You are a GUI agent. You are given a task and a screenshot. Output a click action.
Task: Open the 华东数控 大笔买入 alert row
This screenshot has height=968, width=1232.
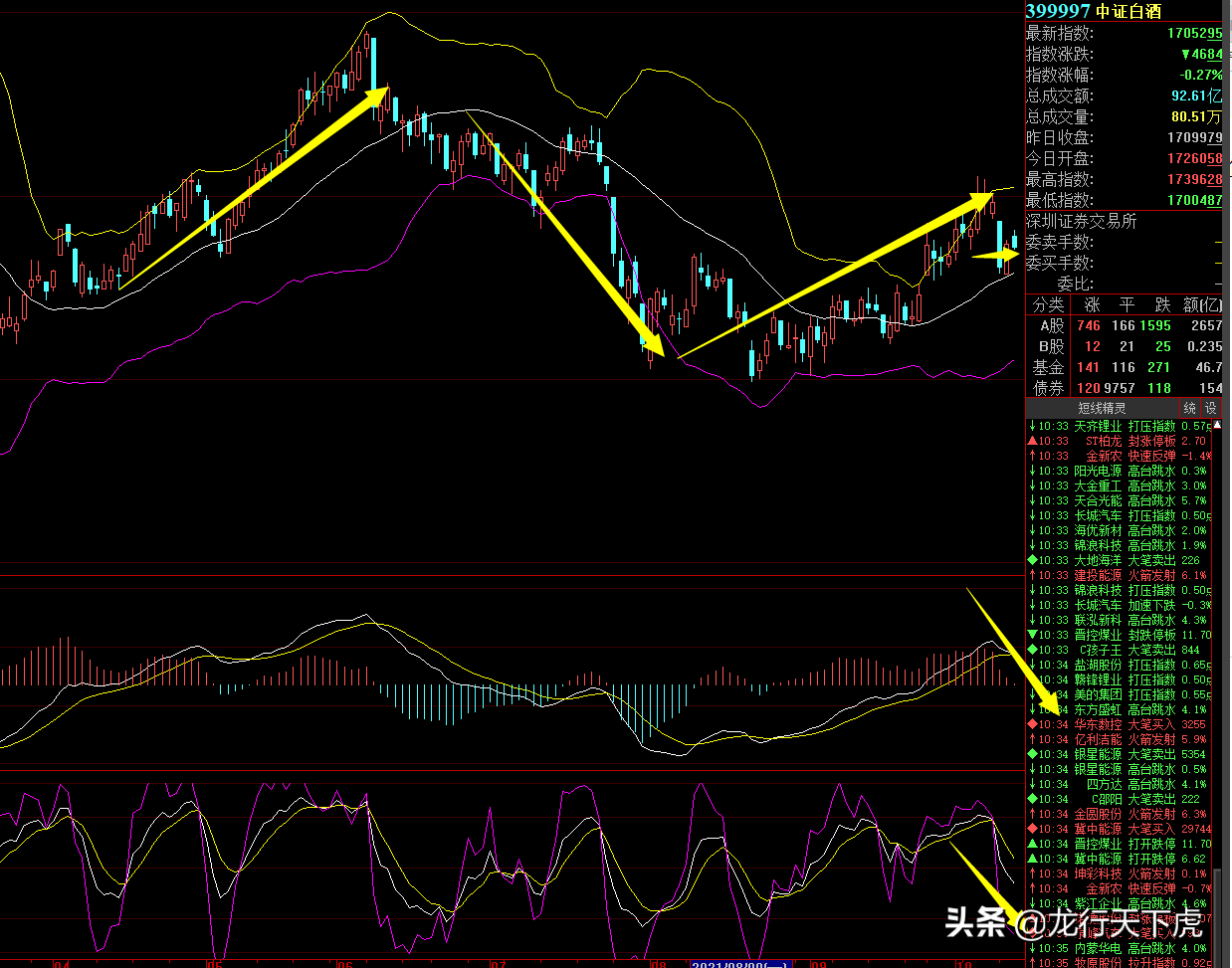[x=1120, y=724]
